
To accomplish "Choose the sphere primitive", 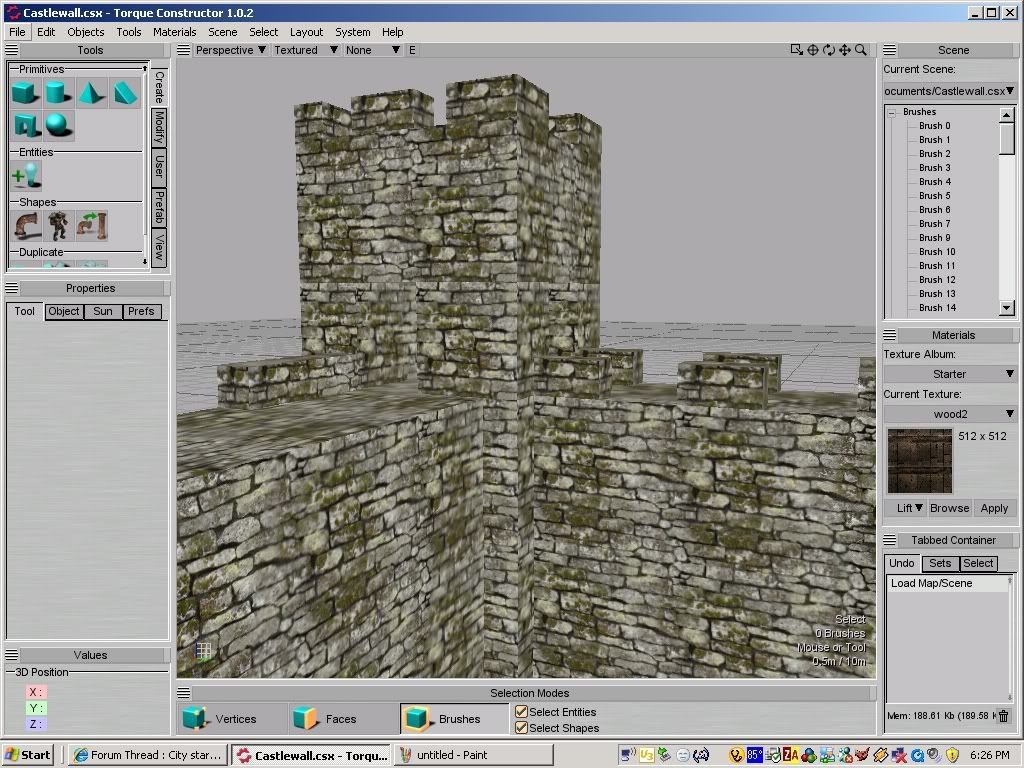I will point(58,124).
